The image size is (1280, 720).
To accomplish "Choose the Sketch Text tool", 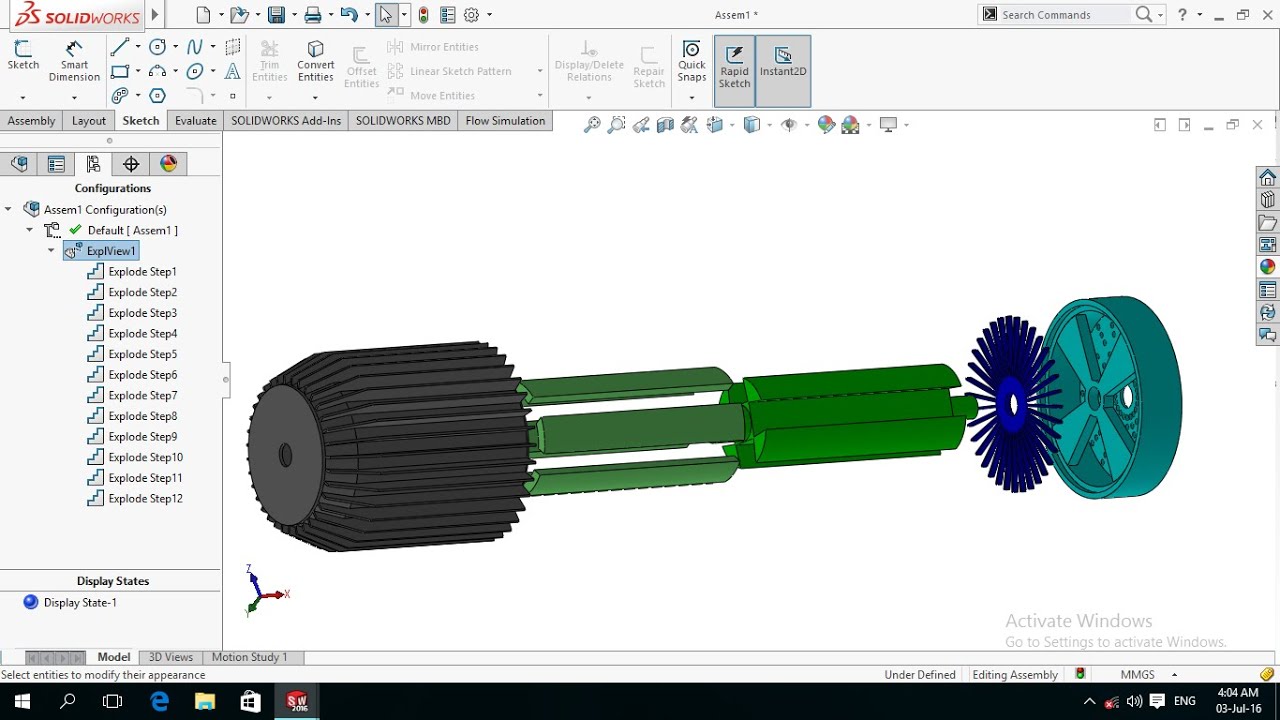I will point(233,71).
